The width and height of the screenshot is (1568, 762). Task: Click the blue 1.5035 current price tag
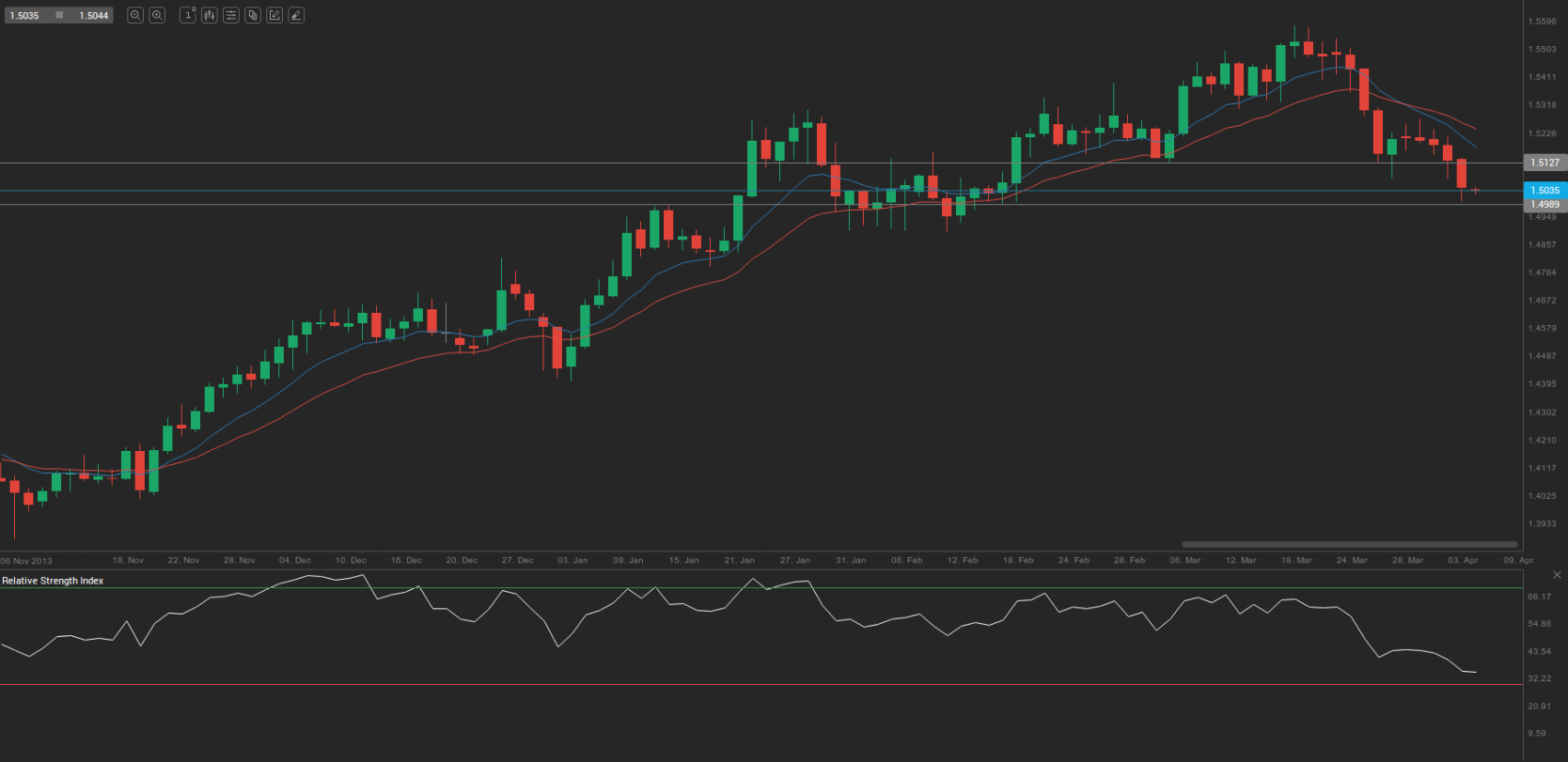click(x=1544, y=190)
